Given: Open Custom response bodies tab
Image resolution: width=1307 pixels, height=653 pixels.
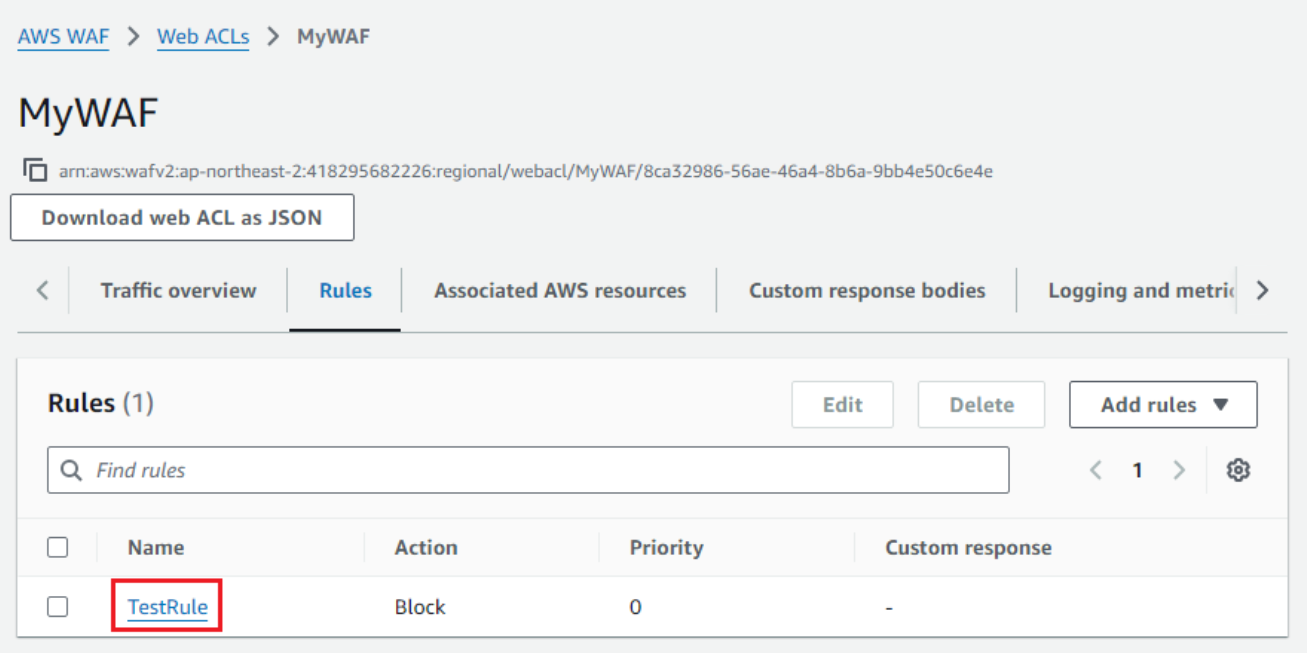Looking at the screenshot, I should (x=867, y=291).
